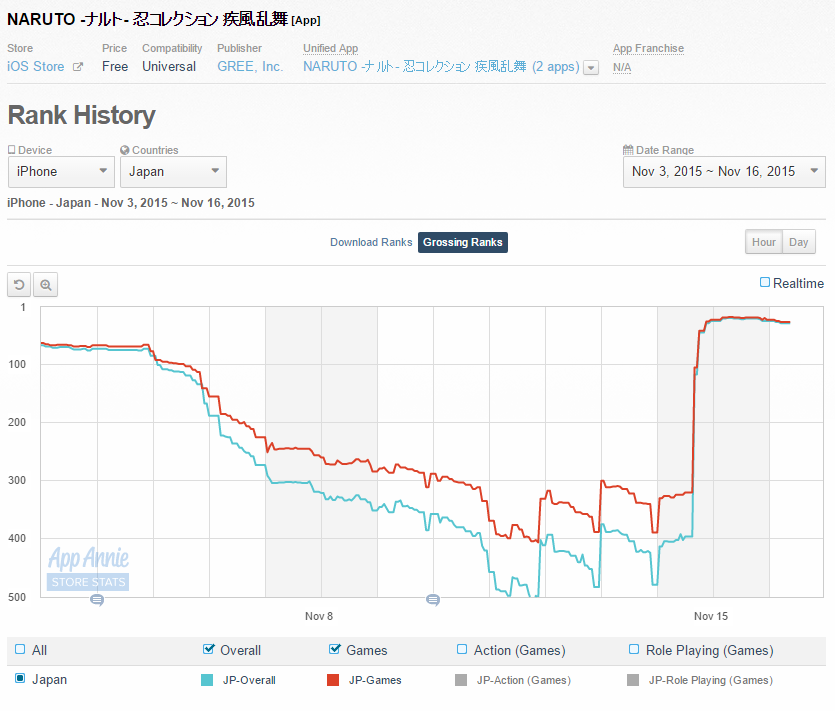
Task: Check the All categories checkbox
Action: (20, 649)
